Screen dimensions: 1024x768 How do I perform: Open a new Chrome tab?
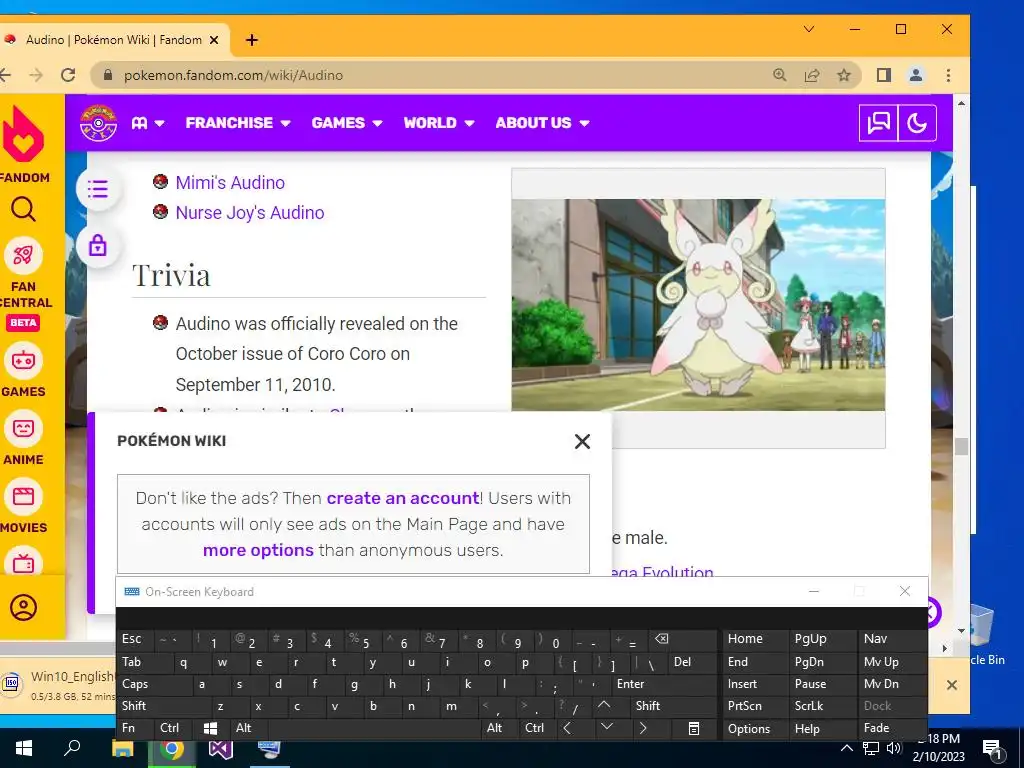pyautogui.click(x=251, y=40)
